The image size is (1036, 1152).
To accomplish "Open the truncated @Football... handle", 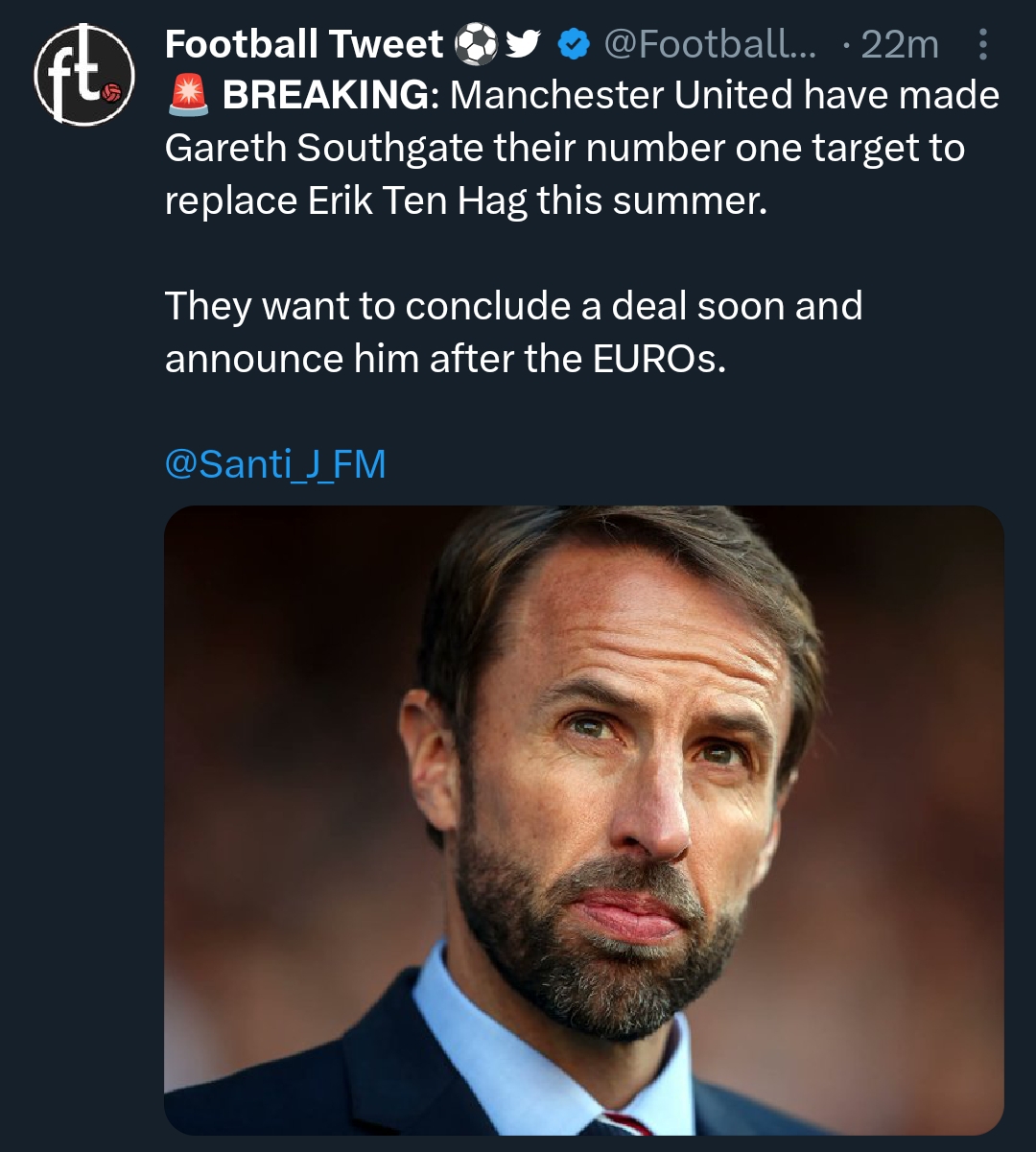I will [x=710, y=44].
